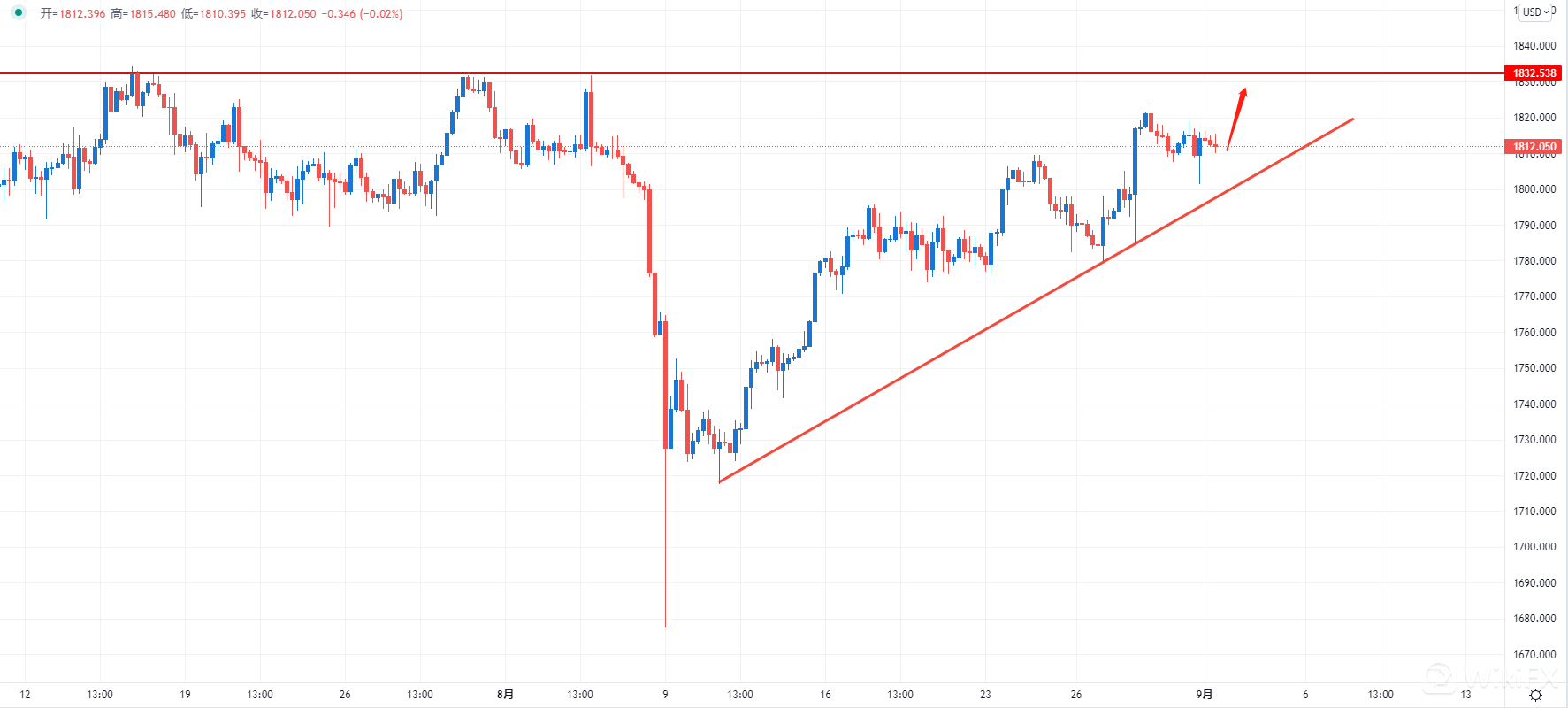Open the chart settings gear icon
The image size is (1568, 708).
point(1535,696)
